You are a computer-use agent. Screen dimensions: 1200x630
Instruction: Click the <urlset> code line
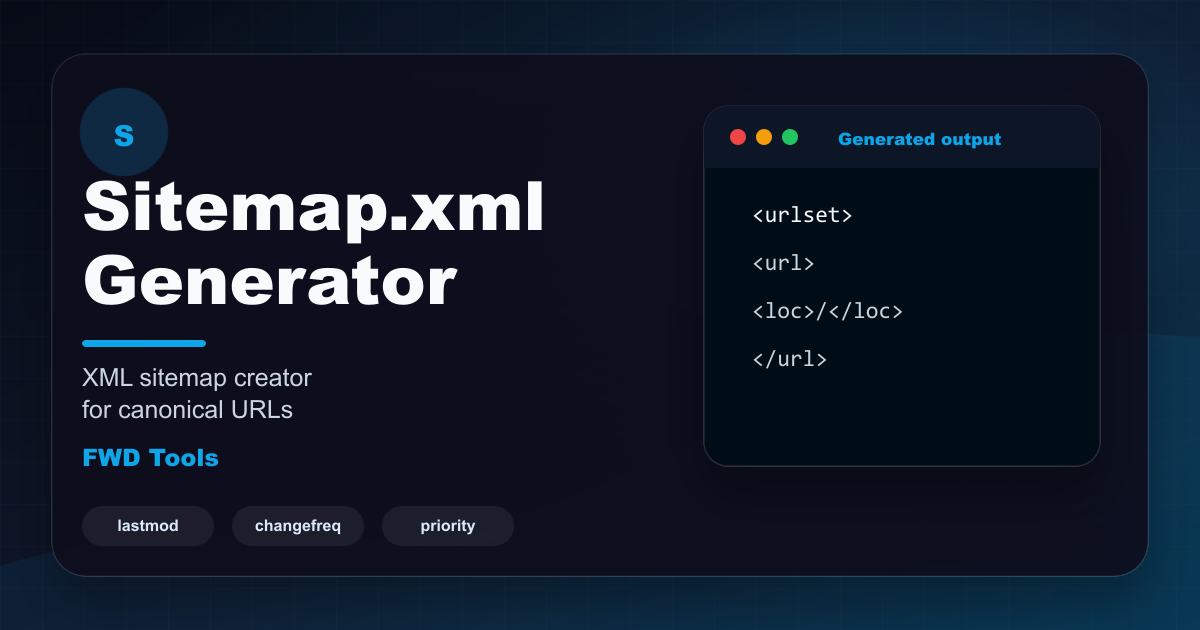802,215
